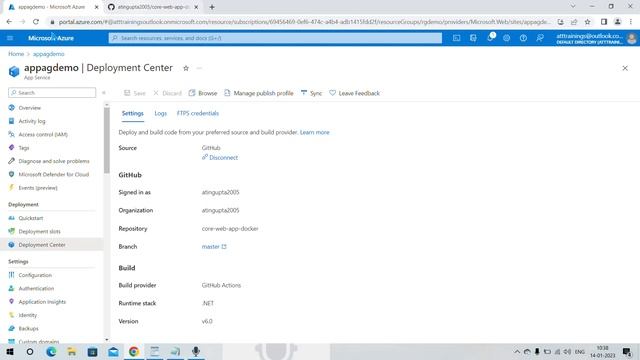Open Identity settings
The height and width of the screenshot is (360, 640).
tap(27, 315)
